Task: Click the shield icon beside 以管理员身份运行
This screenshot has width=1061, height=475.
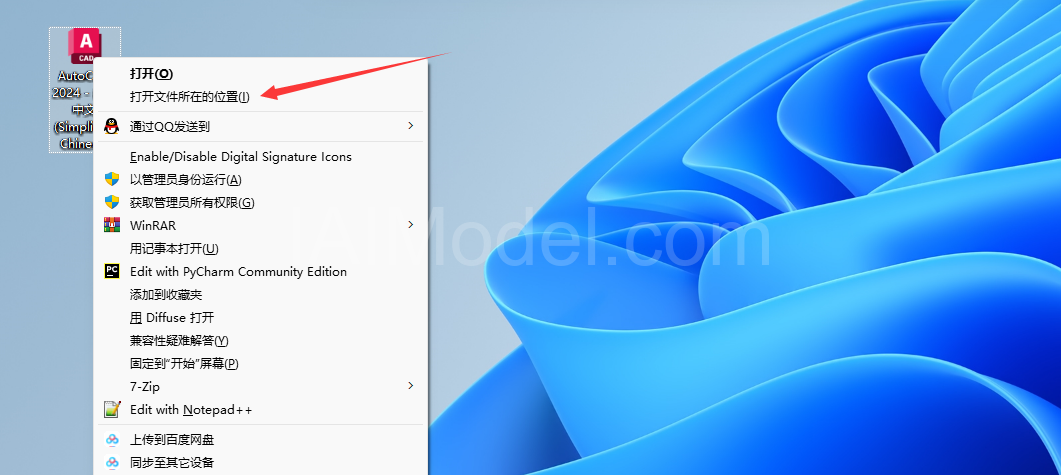Action: coord(112,179)
